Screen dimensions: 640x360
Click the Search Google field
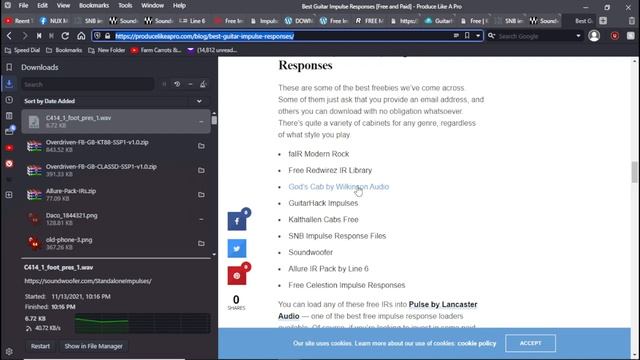click(535, 36)
